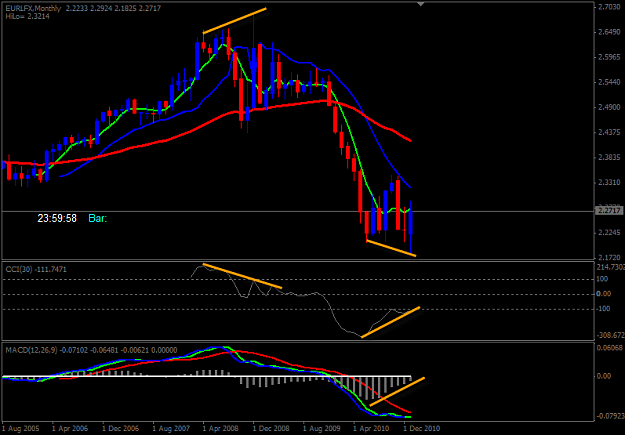Image resolution: width=625 pixels, height=435 pixels.
Task: Select the orange trendline above the 2008 price highs
Action: pos(235,20)
